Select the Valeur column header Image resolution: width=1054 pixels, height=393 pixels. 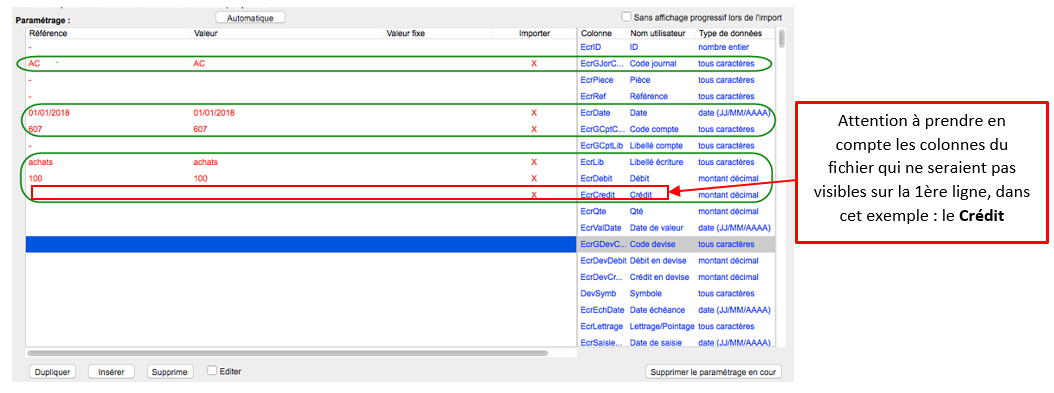(x=205, y=33)
